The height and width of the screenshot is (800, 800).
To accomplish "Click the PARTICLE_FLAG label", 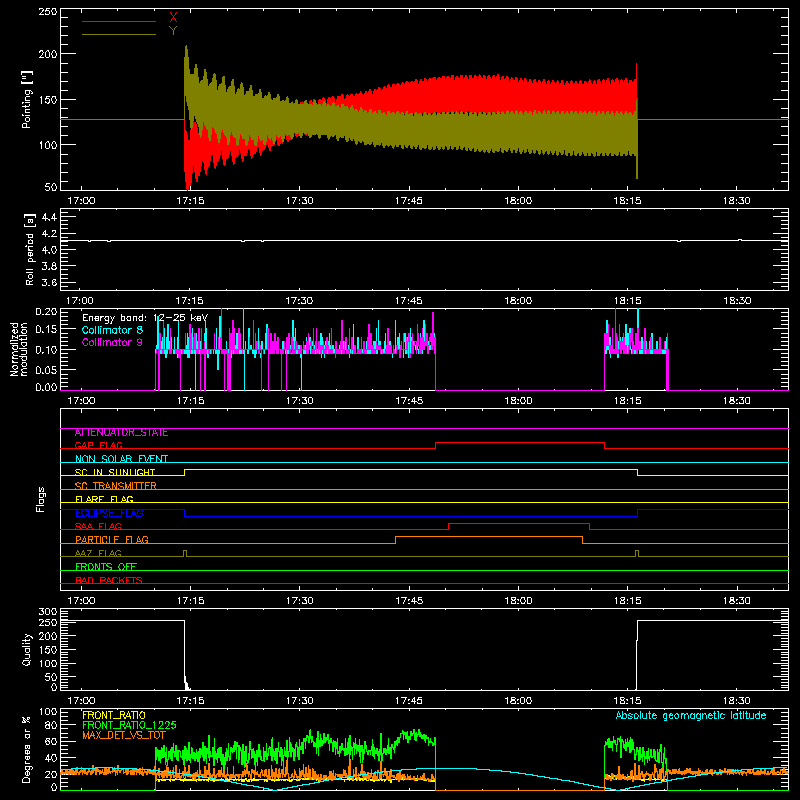I will pyautogui.click(x=112, y=540).
